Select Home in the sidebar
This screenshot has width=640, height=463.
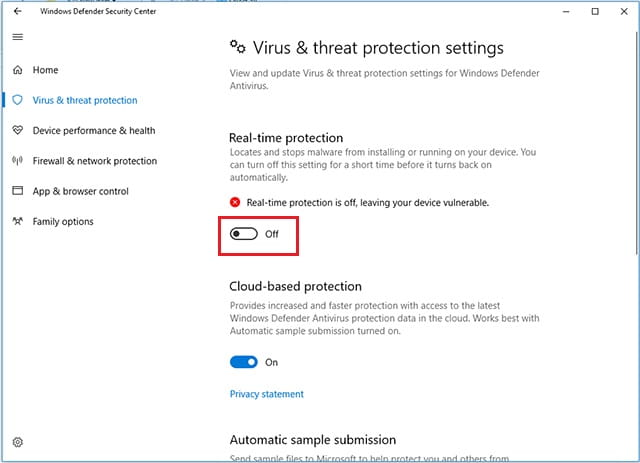point(45,70)
